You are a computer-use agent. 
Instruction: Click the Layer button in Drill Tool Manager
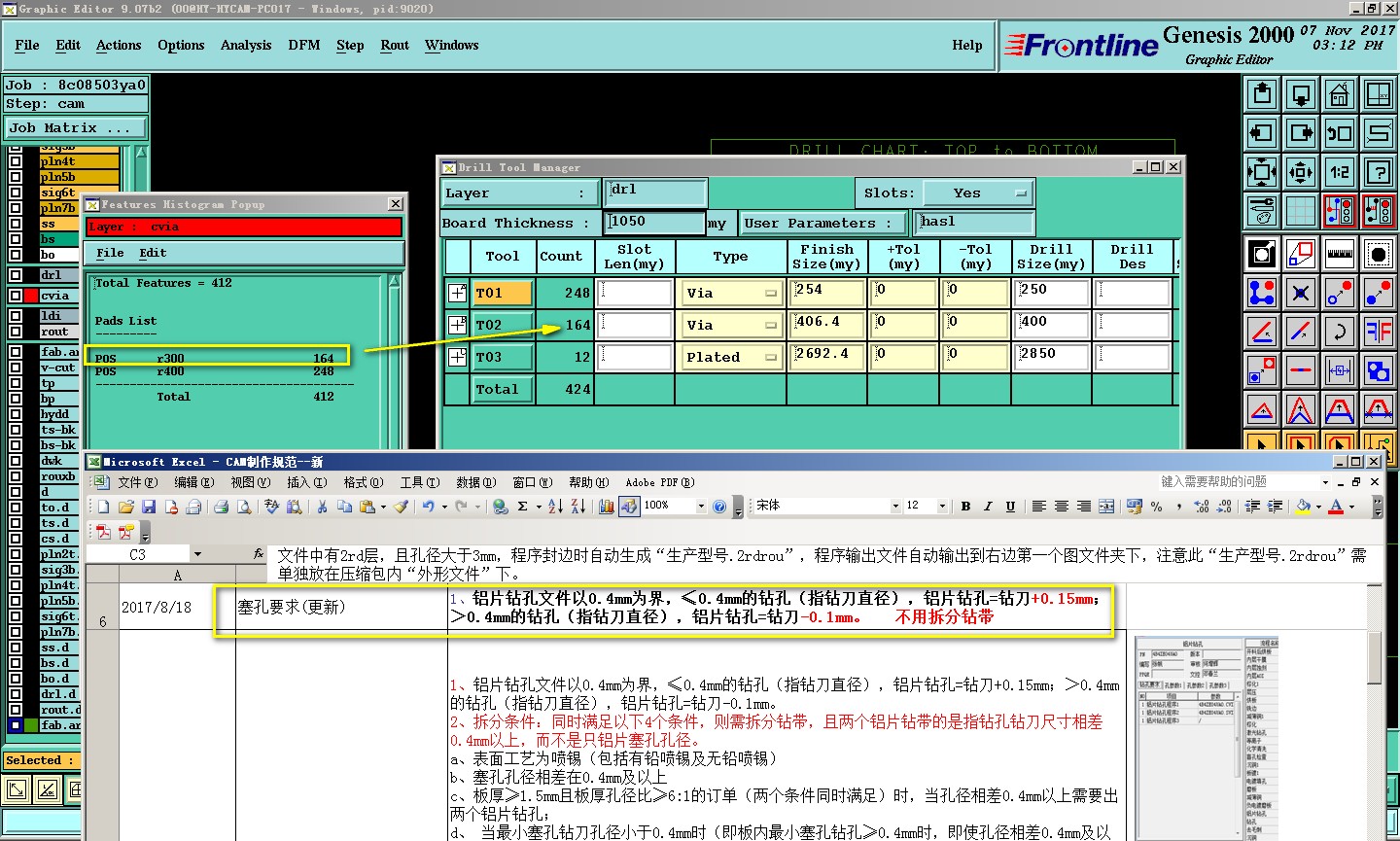pos(519,193)
